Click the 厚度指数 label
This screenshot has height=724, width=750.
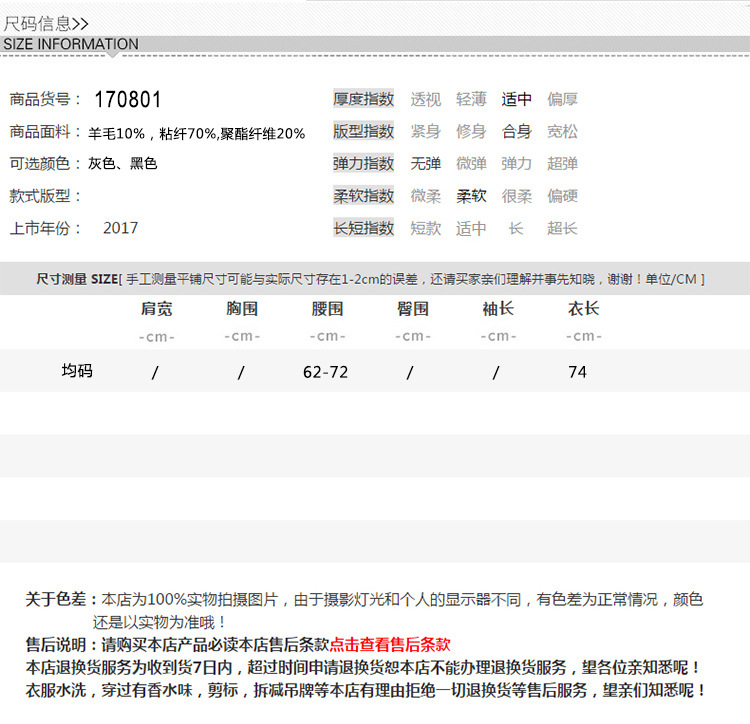tap(364, 99)
